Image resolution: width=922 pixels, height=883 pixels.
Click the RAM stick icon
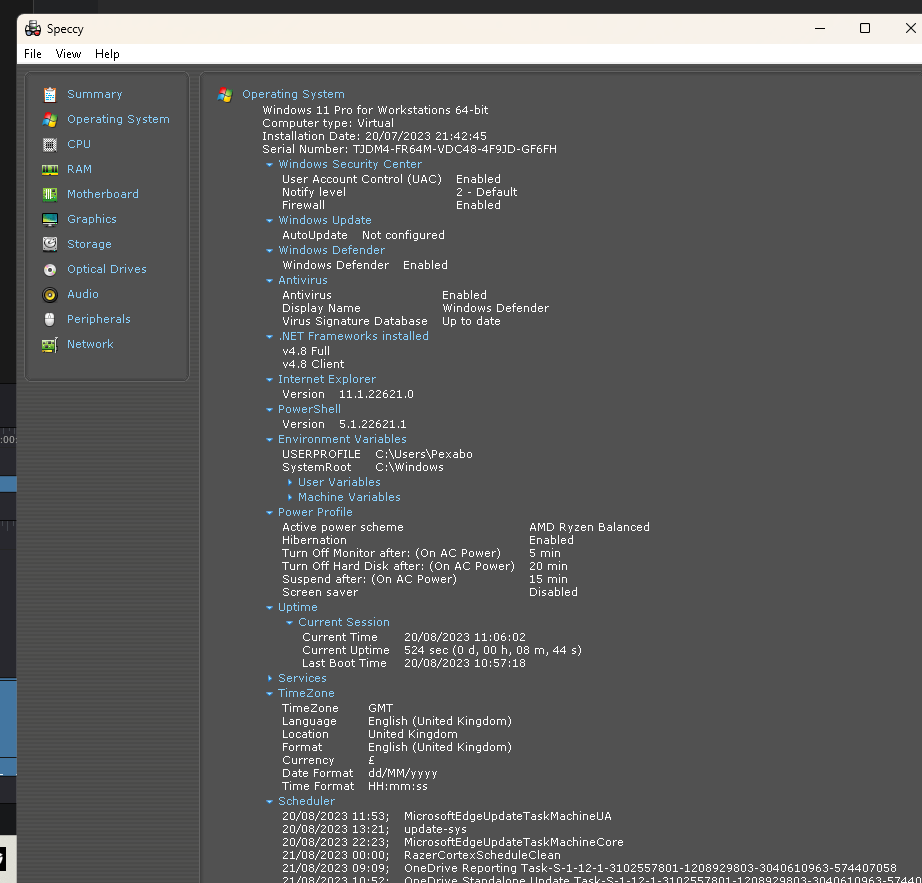pos(50,169)
